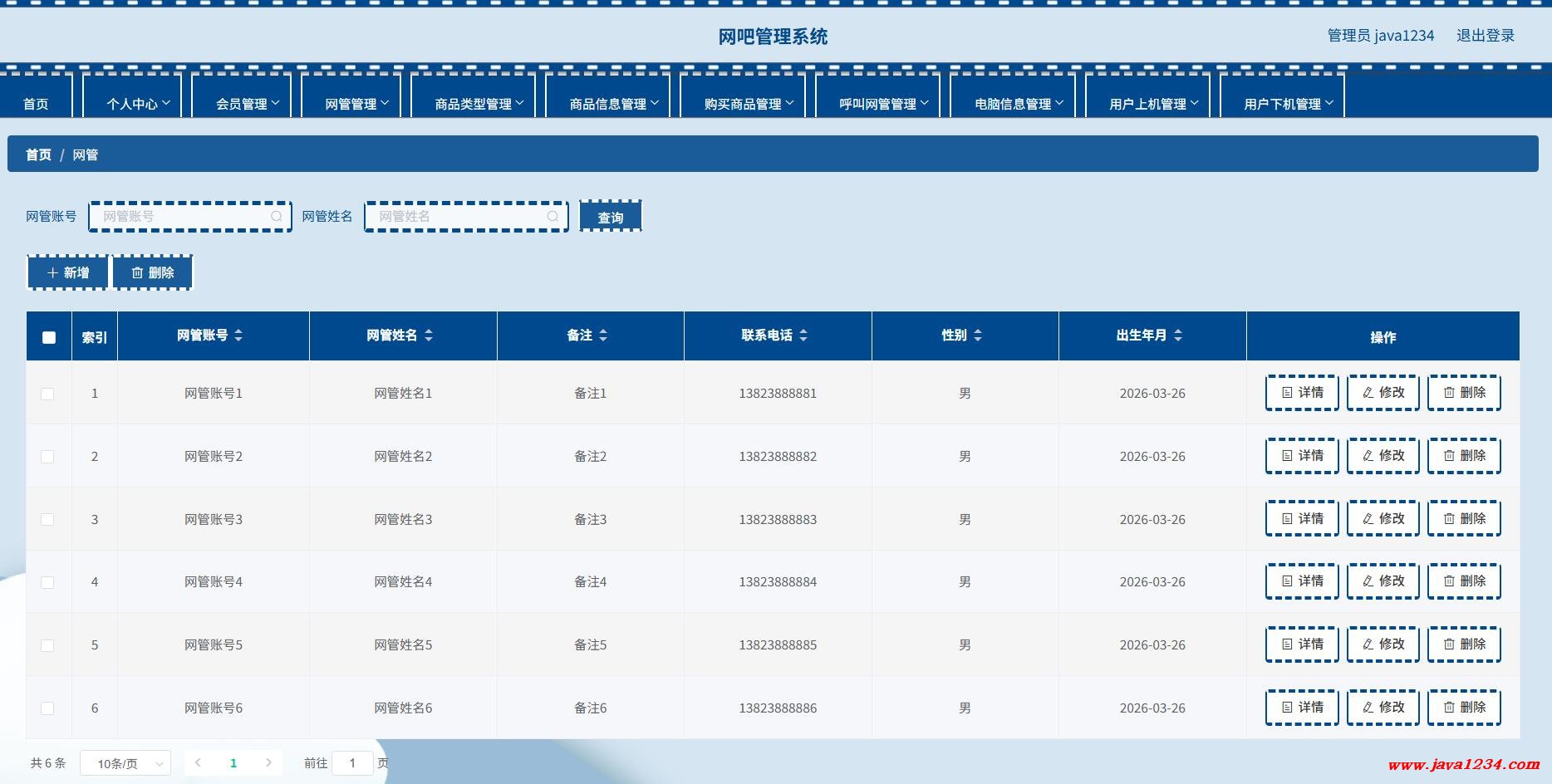
Task: Select the checkbox for row 5
Action: pyautogui.click(x=47, y=645)
